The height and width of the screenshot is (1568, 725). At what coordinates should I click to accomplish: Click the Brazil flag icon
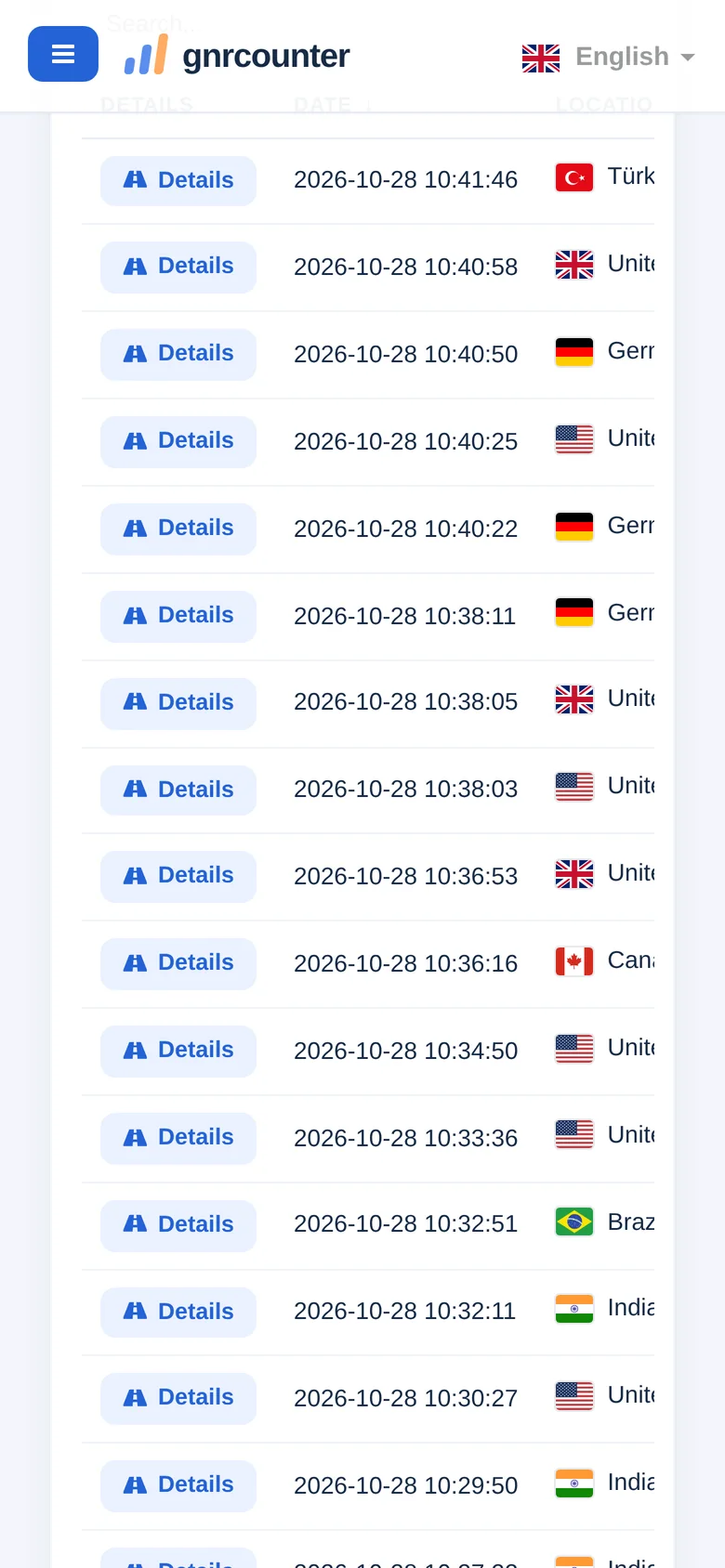coord(574,1222)
